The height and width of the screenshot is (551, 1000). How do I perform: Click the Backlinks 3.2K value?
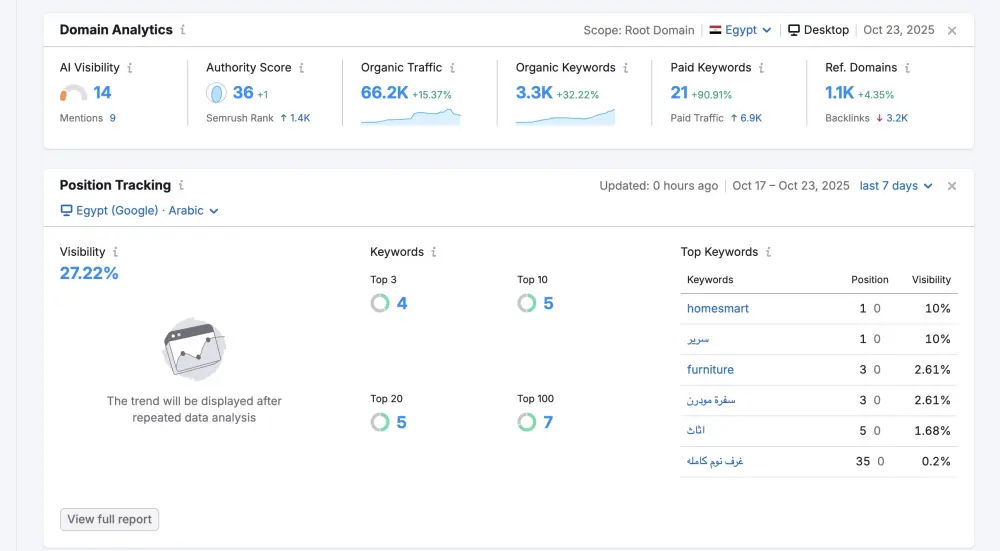(896, 118)
